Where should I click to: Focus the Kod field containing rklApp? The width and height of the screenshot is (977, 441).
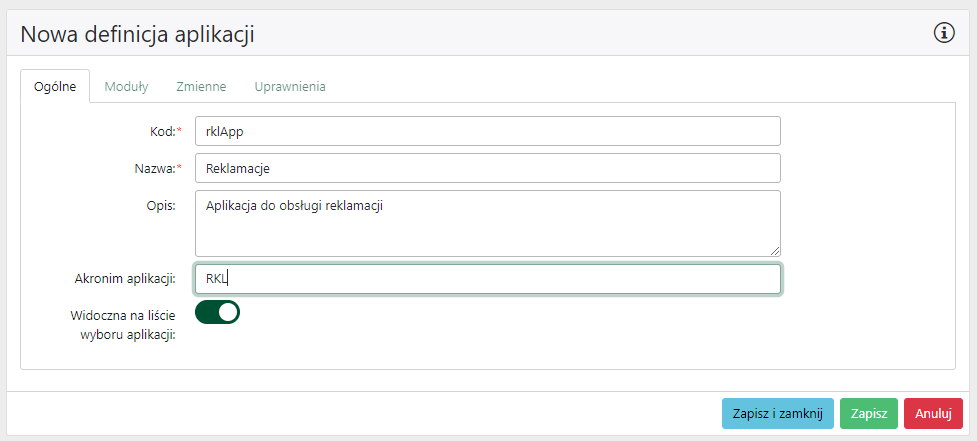pyautogui.click(x=487, y=131)
